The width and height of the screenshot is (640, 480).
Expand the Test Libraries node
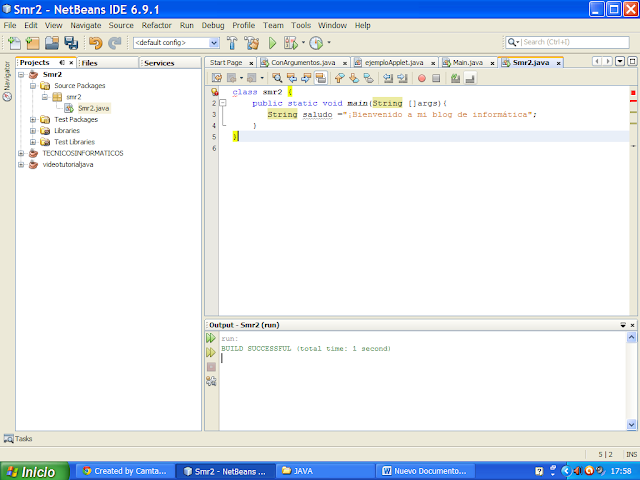pyautogui.click(x=33, y=142)
